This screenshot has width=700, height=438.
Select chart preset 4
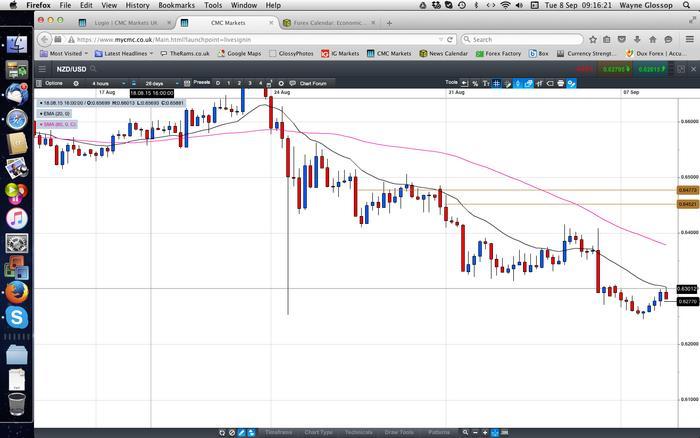[261, 83]
